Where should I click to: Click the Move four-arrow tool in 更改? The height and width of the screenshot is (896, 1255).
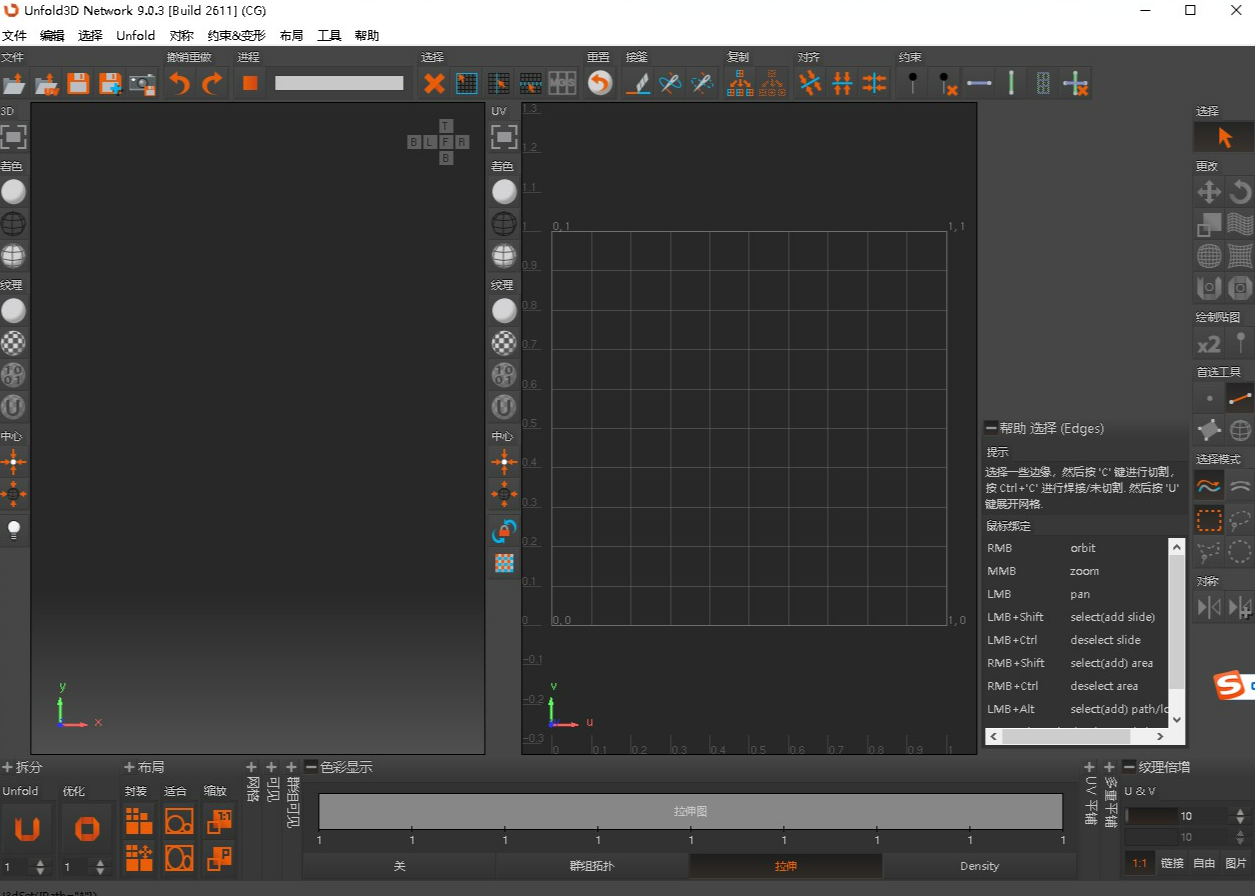click(1209, 191)
